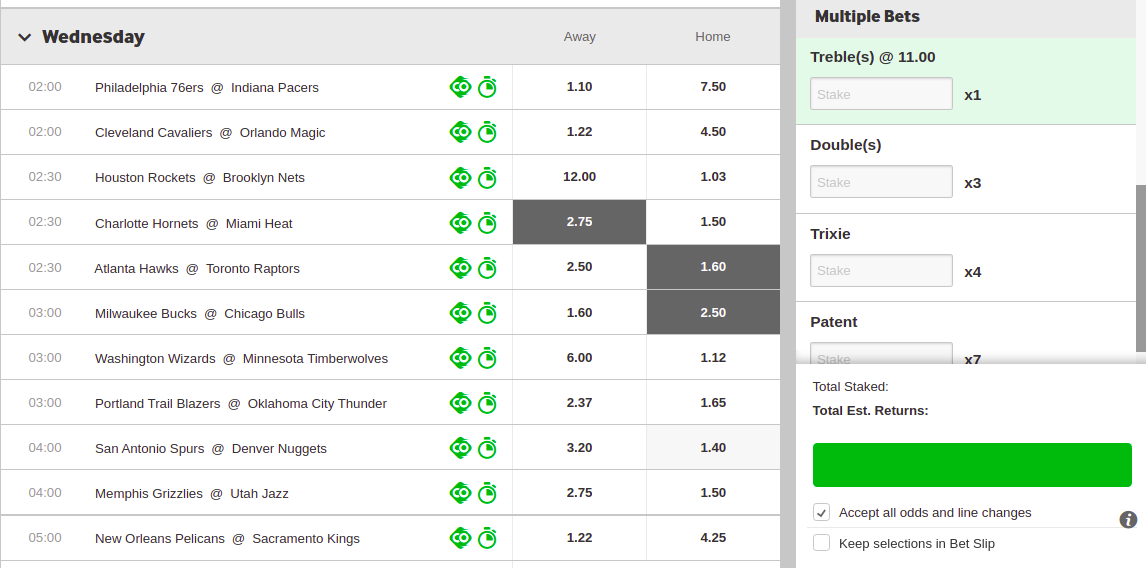Image resolution: width=1146 pixels, height=568 pixels.
Task: Select Denver Nuggets home odds 1.40
Action: click(x=713, y=448)
